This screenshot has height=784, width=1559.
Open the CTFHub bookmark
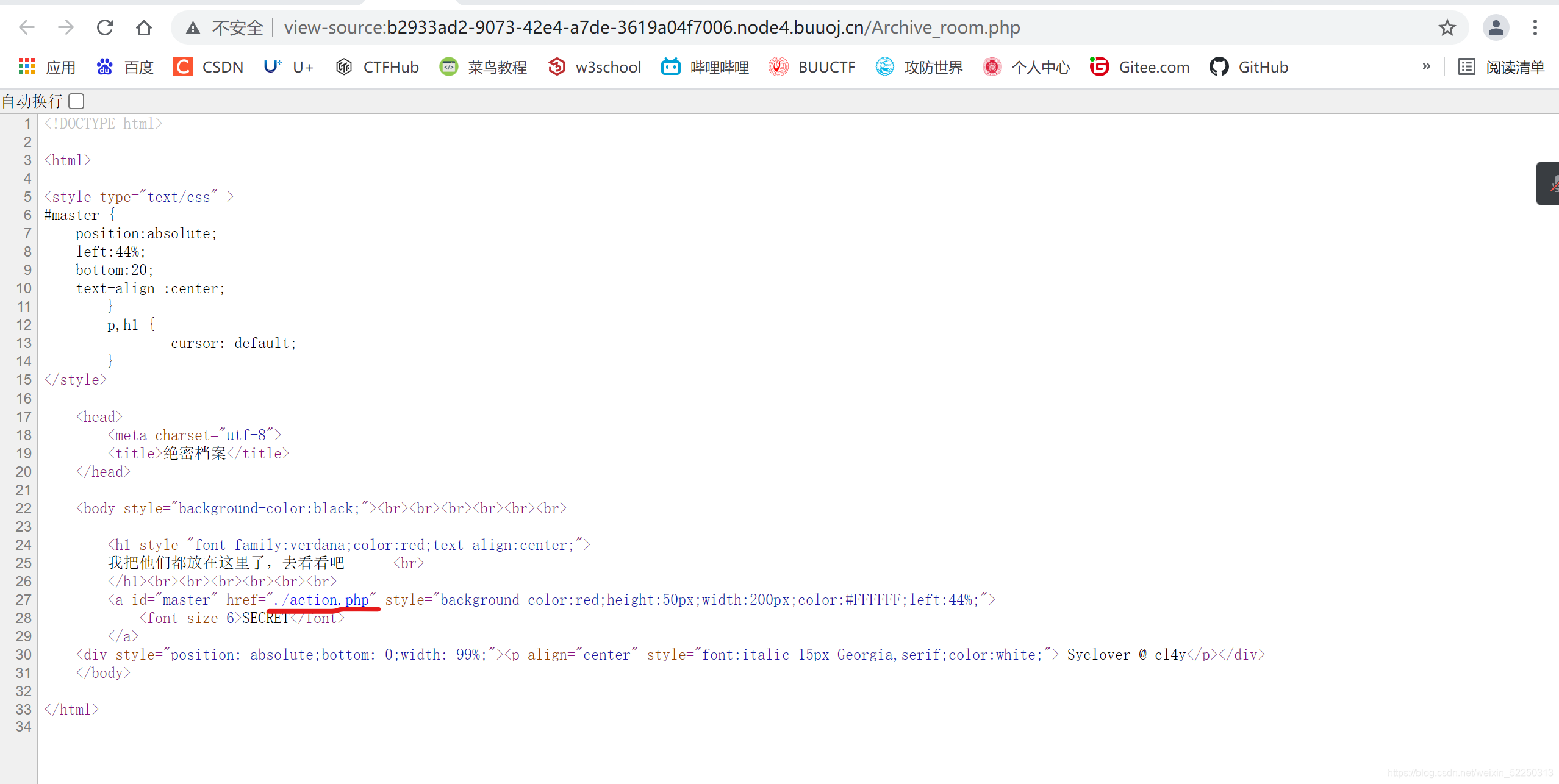pyautogui.click(x=378, y=67)
